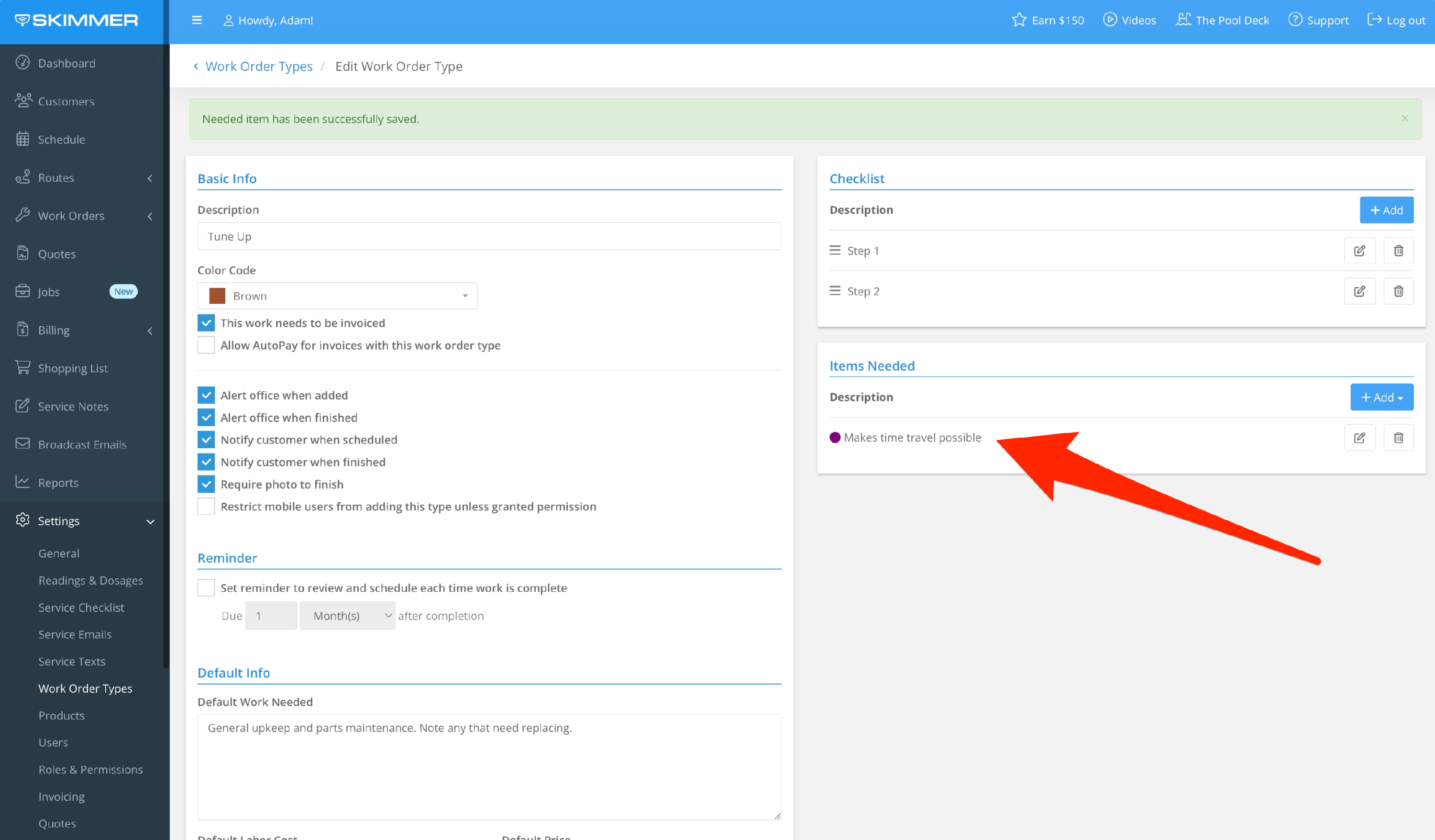The image size is (1435, 840).
Task: Expand the Items Needed Add dropdown
Action: (1381, 397)
